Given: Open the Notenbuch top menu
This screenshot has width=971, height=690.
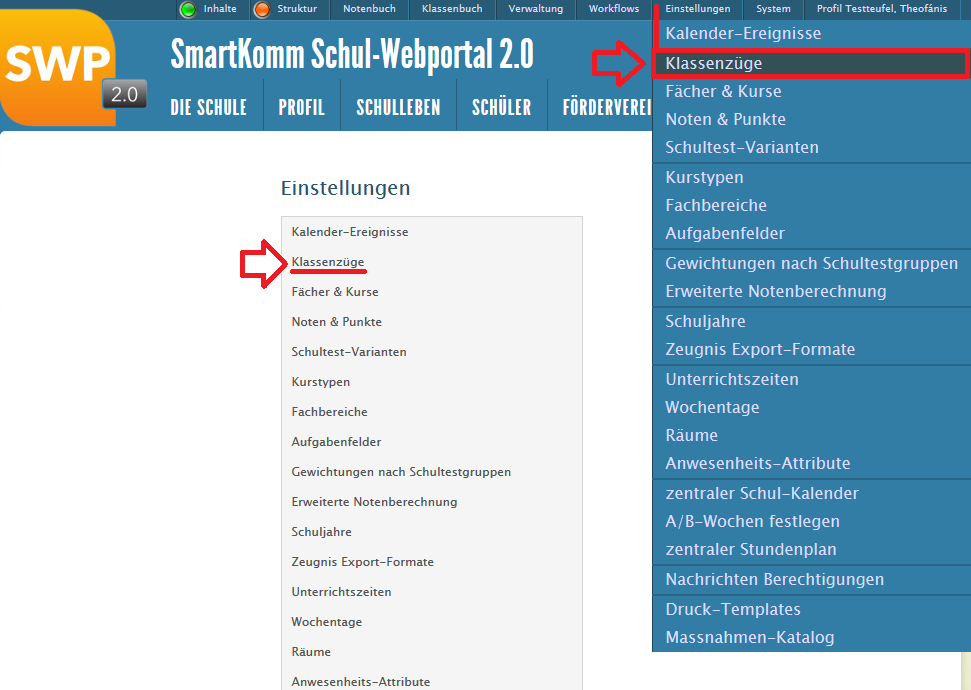Looking at the screenshot, I should 369,9.
